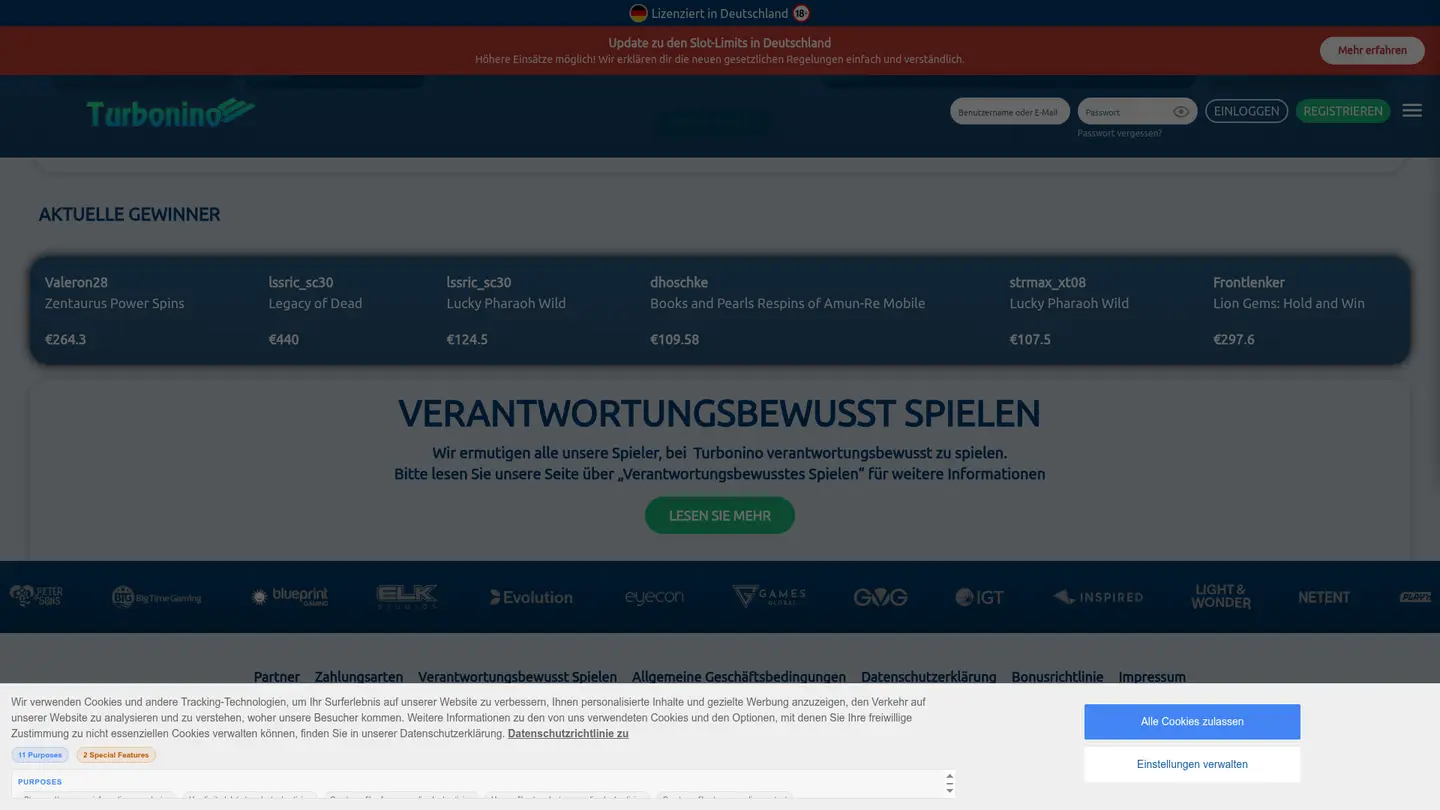
Task: Click the Legacy of Dead game name
Action: (316, 303)
